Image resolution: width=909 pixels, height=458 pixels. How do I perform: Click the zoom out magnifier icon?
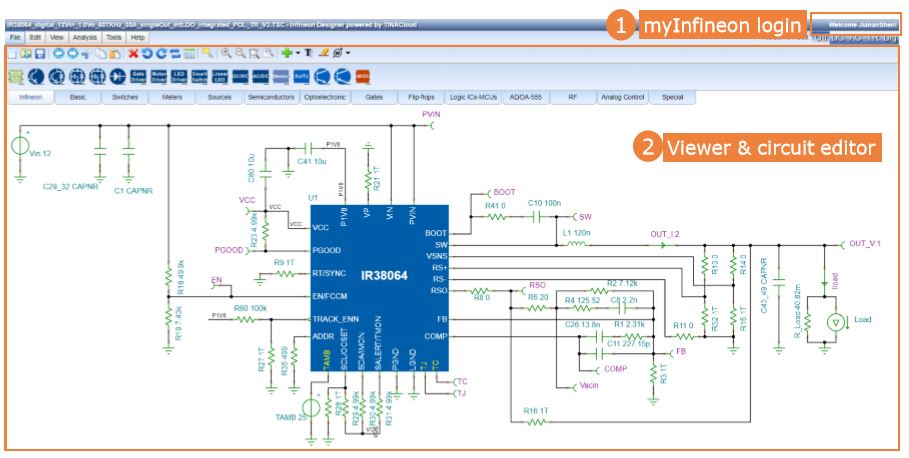coord(240,53)
